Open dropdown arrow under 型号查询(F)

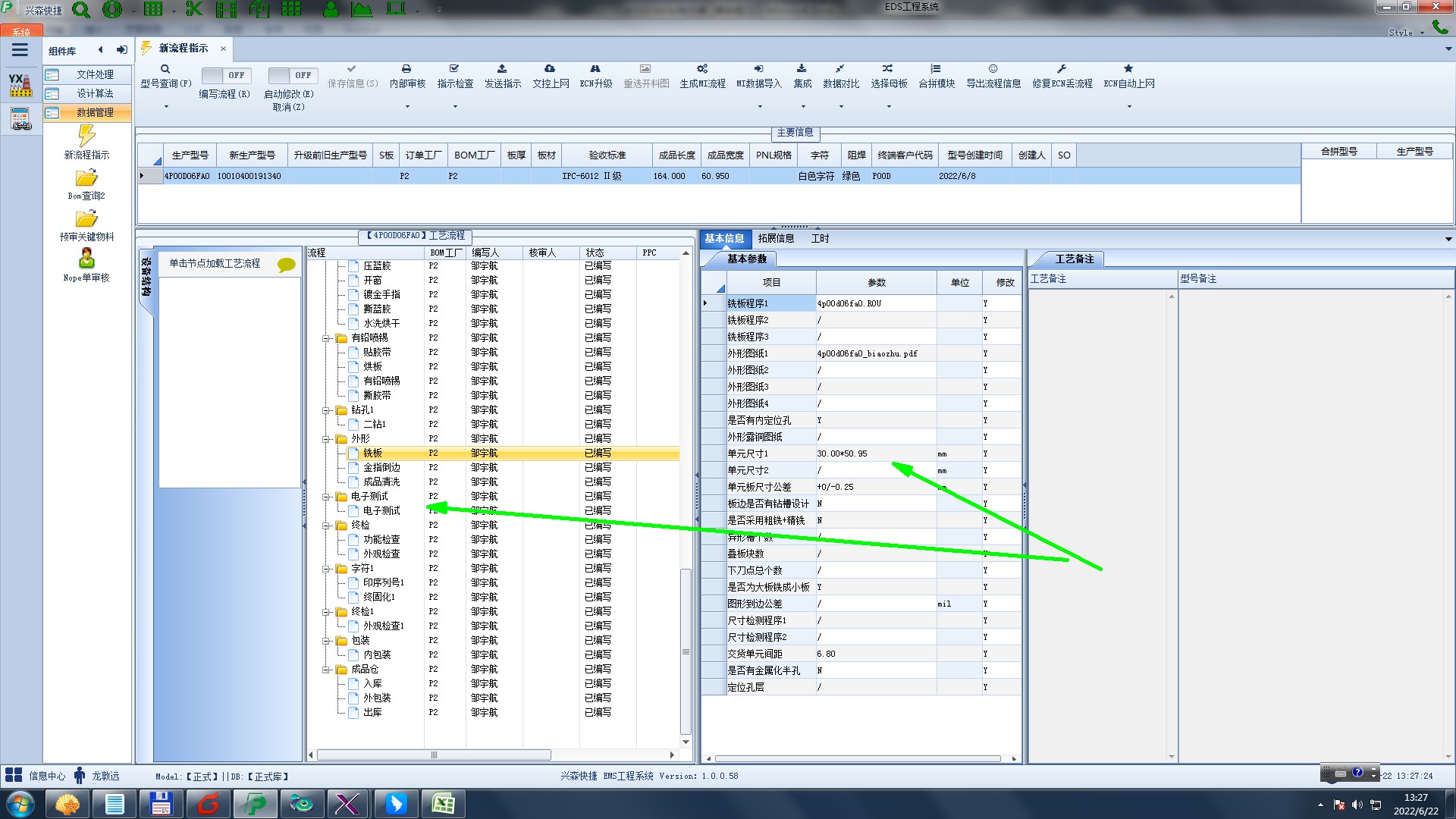tap(166, 107)
